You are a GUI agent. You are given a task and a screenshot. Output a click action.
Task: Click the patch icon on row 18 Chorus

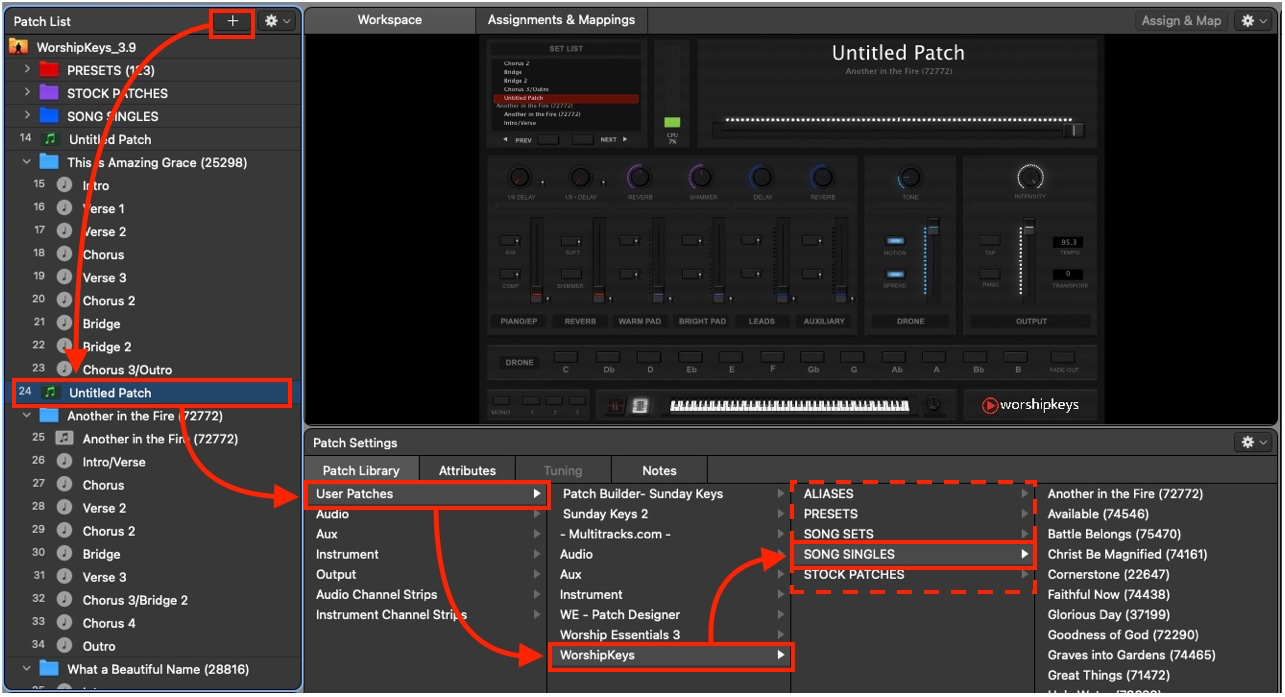(65, 254)
